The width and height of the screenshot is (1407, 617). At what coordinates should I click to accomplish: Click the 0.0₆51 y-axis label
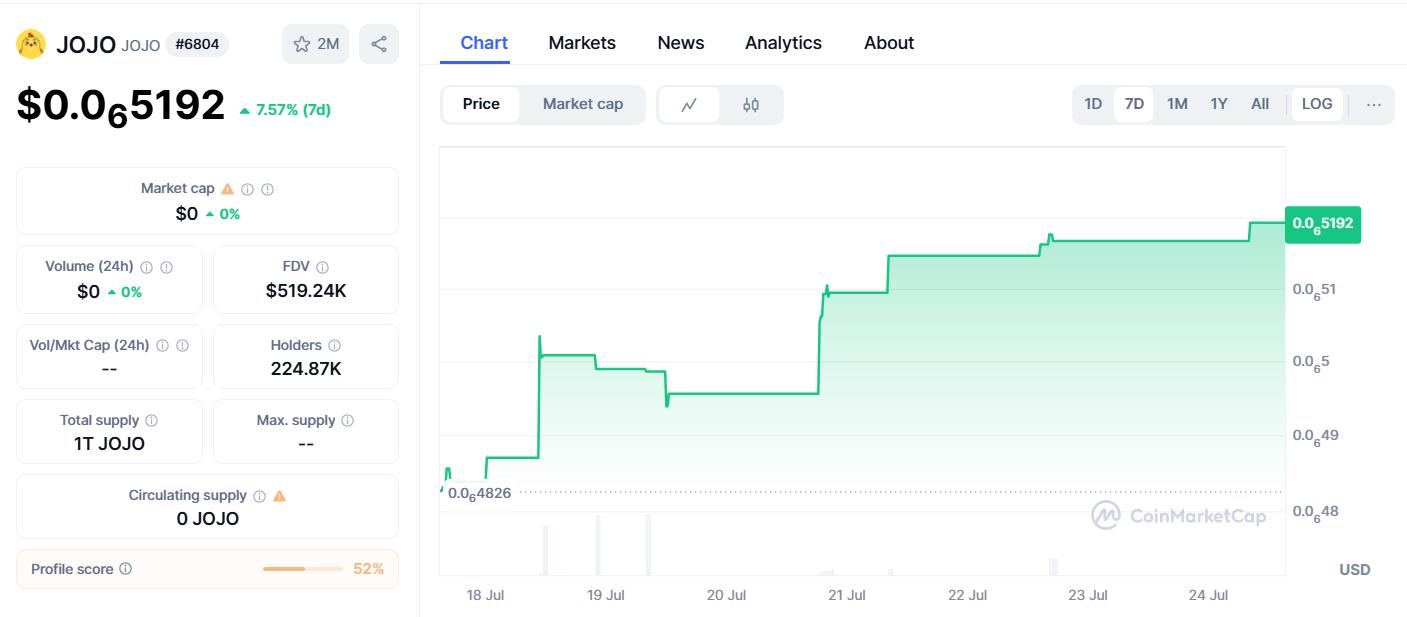(1315, 290)
